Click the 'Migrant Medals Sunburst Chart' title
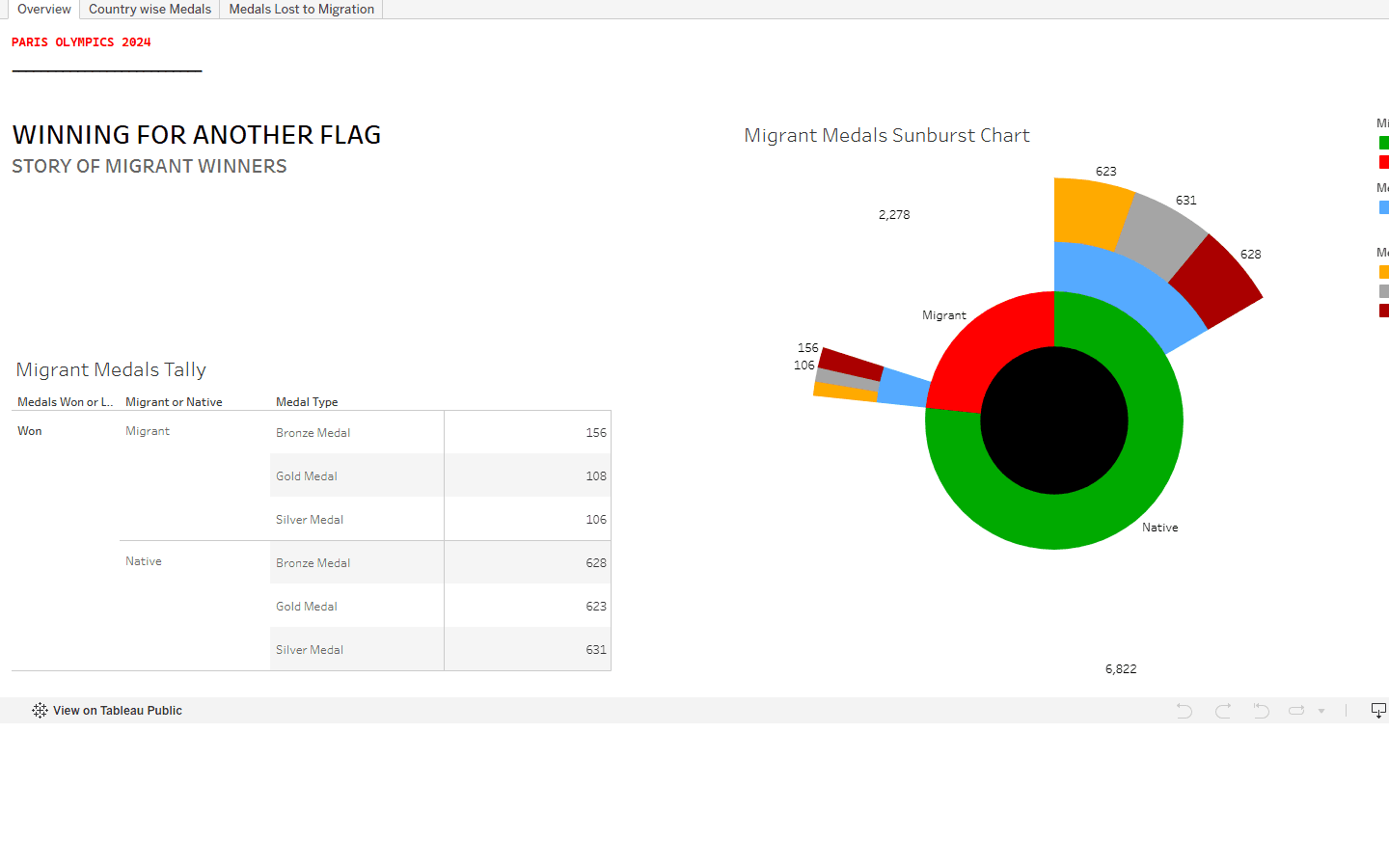The image size is (1389, 868). [886, 135]
